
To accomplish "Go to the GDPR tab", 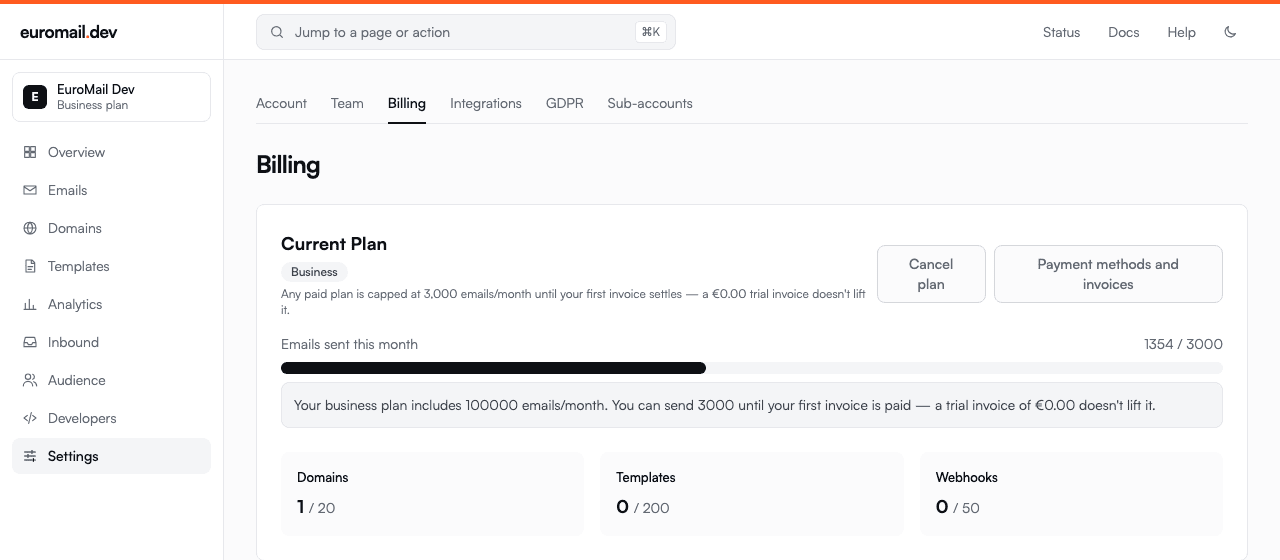I will [565, 103].
